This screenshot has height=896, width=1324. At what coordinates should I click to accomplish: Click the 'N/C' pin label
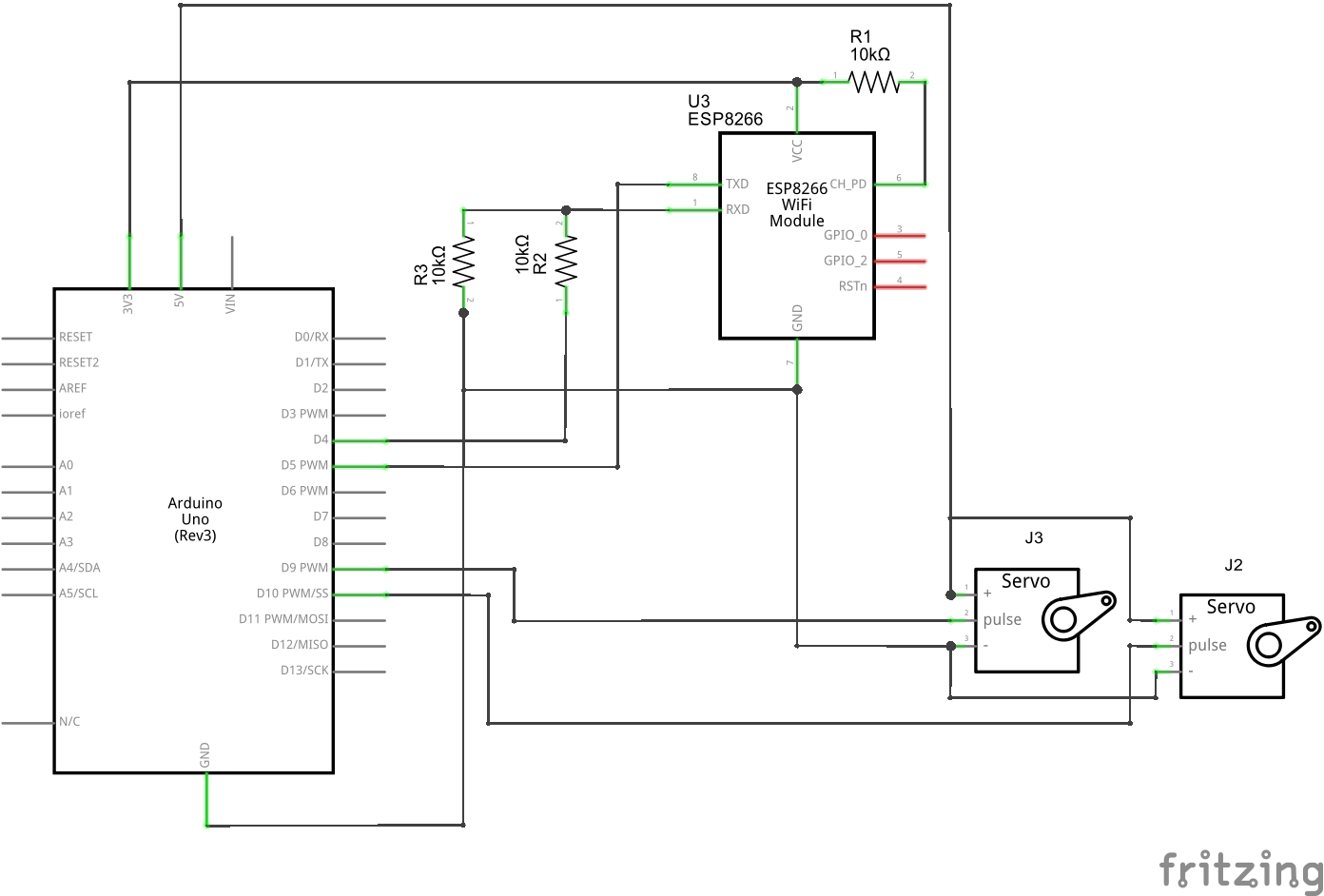click(x=69, y=723)
